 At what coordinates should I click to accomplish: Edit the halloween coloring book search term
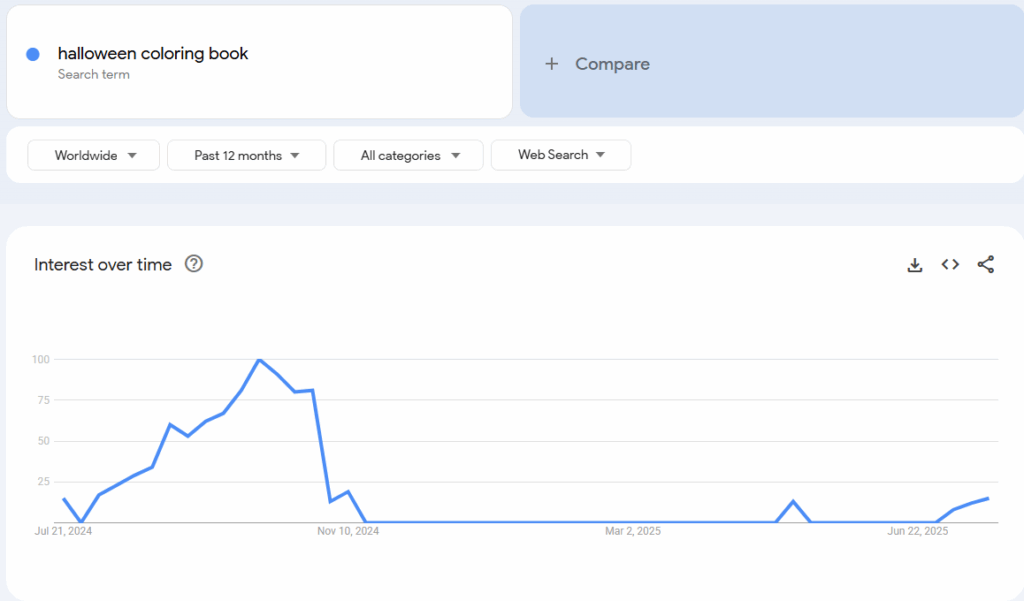point(153,54)
